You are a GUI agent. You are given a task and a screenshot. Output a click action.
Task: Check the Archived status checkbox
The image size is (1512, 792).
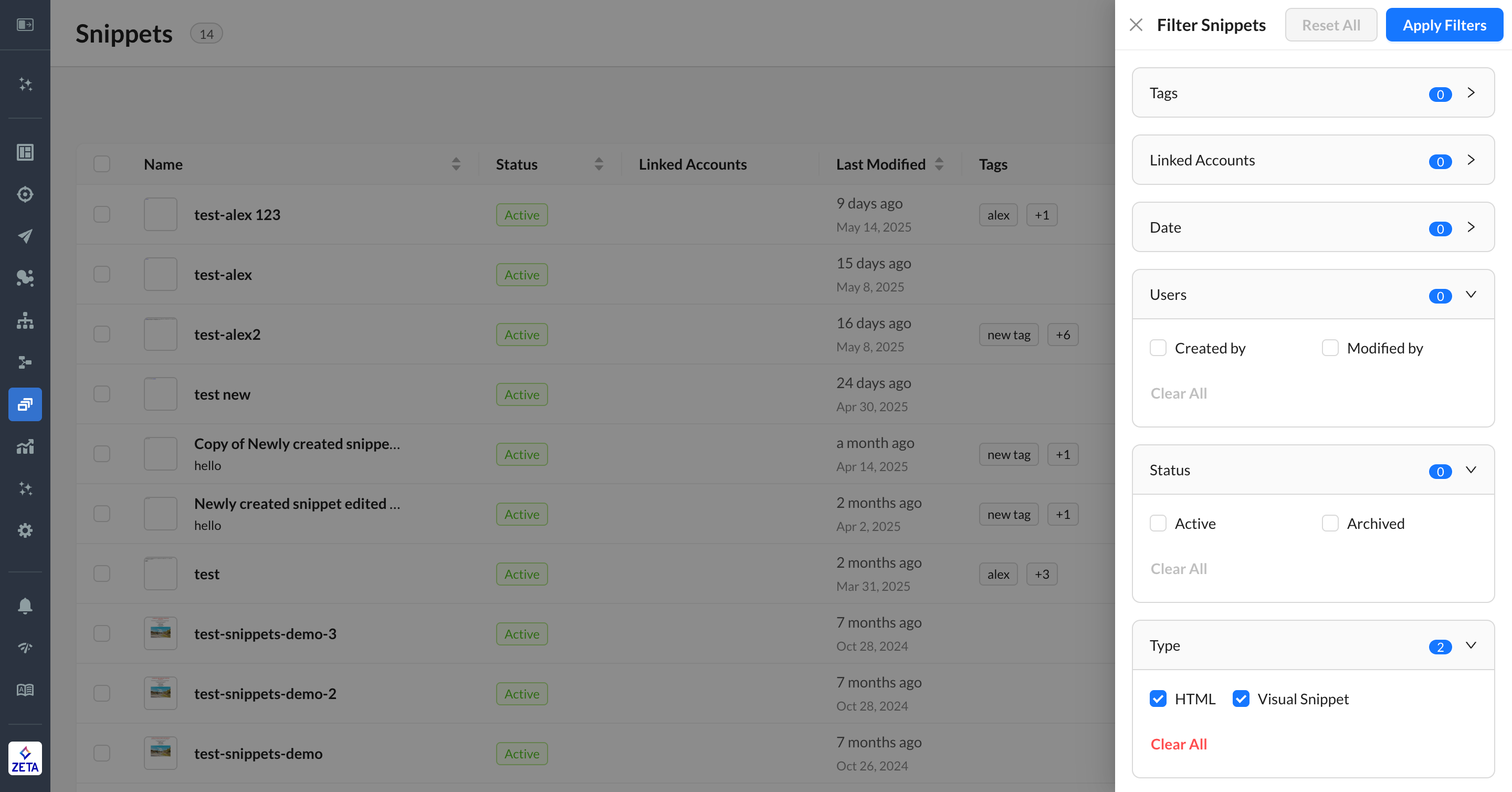1329,523
